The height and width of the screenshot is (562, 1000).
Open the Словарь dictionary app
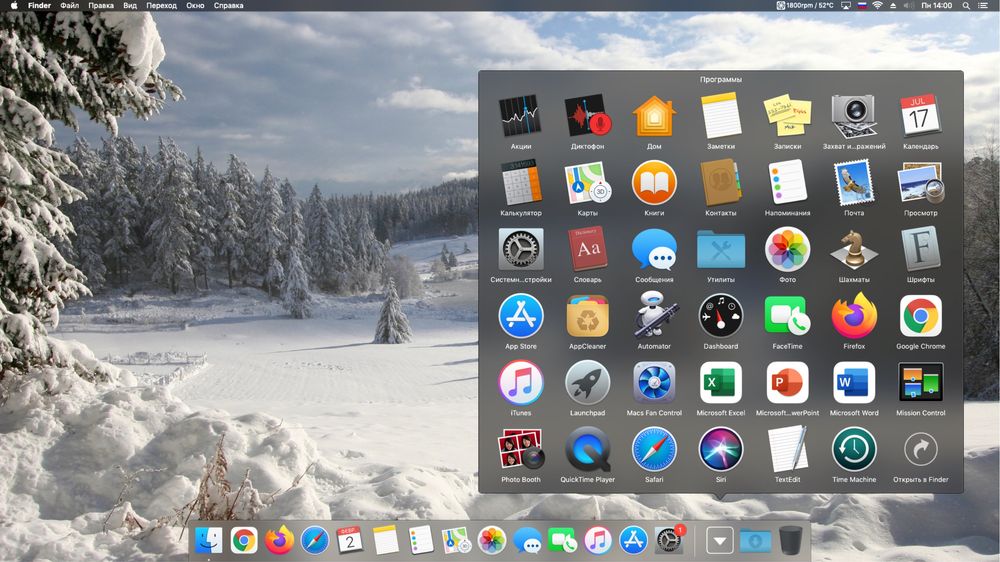(x=587, y=249)
